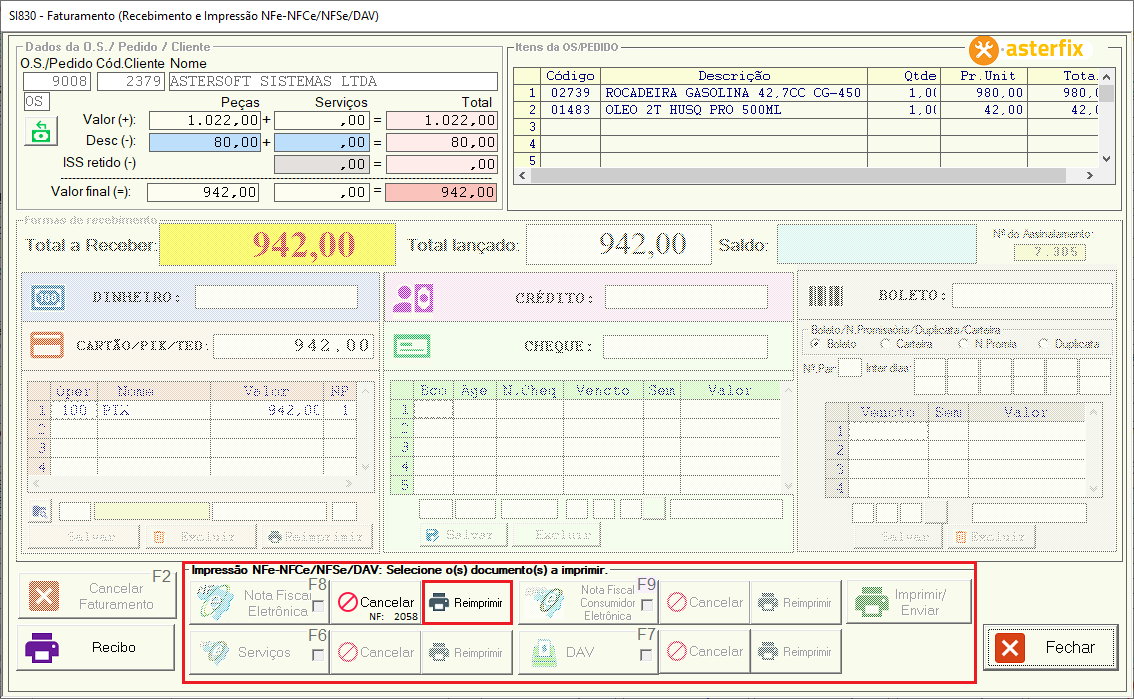Click Cancelar in the DAV row

[705, 652]
